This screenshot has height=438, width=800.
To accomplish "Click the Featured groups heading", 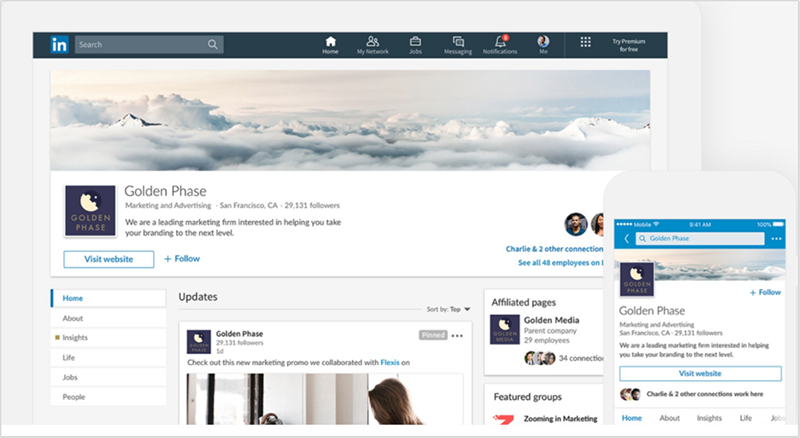I will 528,397.
